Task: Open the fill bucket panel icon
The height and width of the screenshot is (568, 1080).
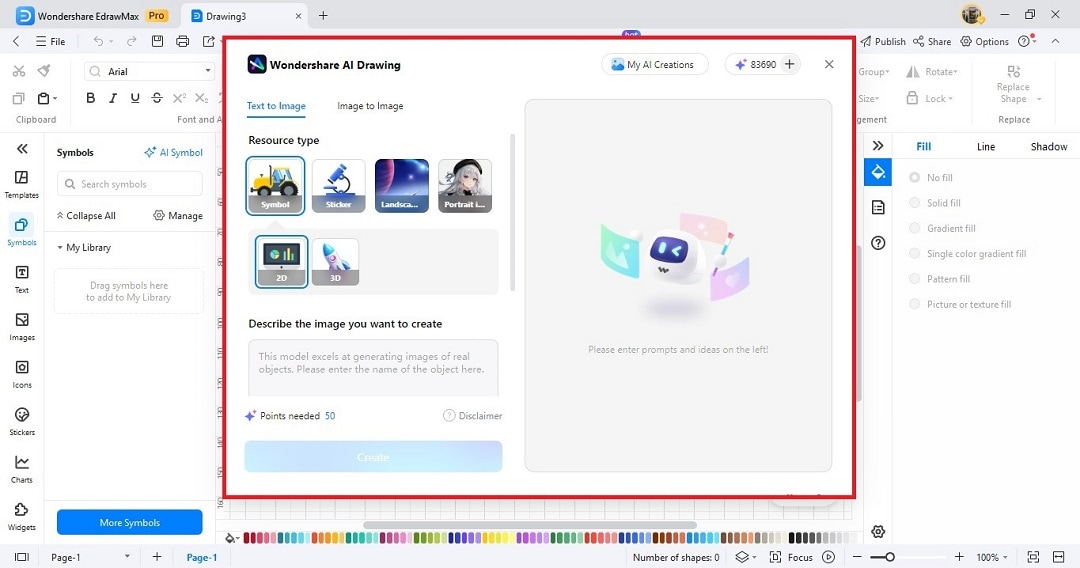Action: (x=878, y=172)
